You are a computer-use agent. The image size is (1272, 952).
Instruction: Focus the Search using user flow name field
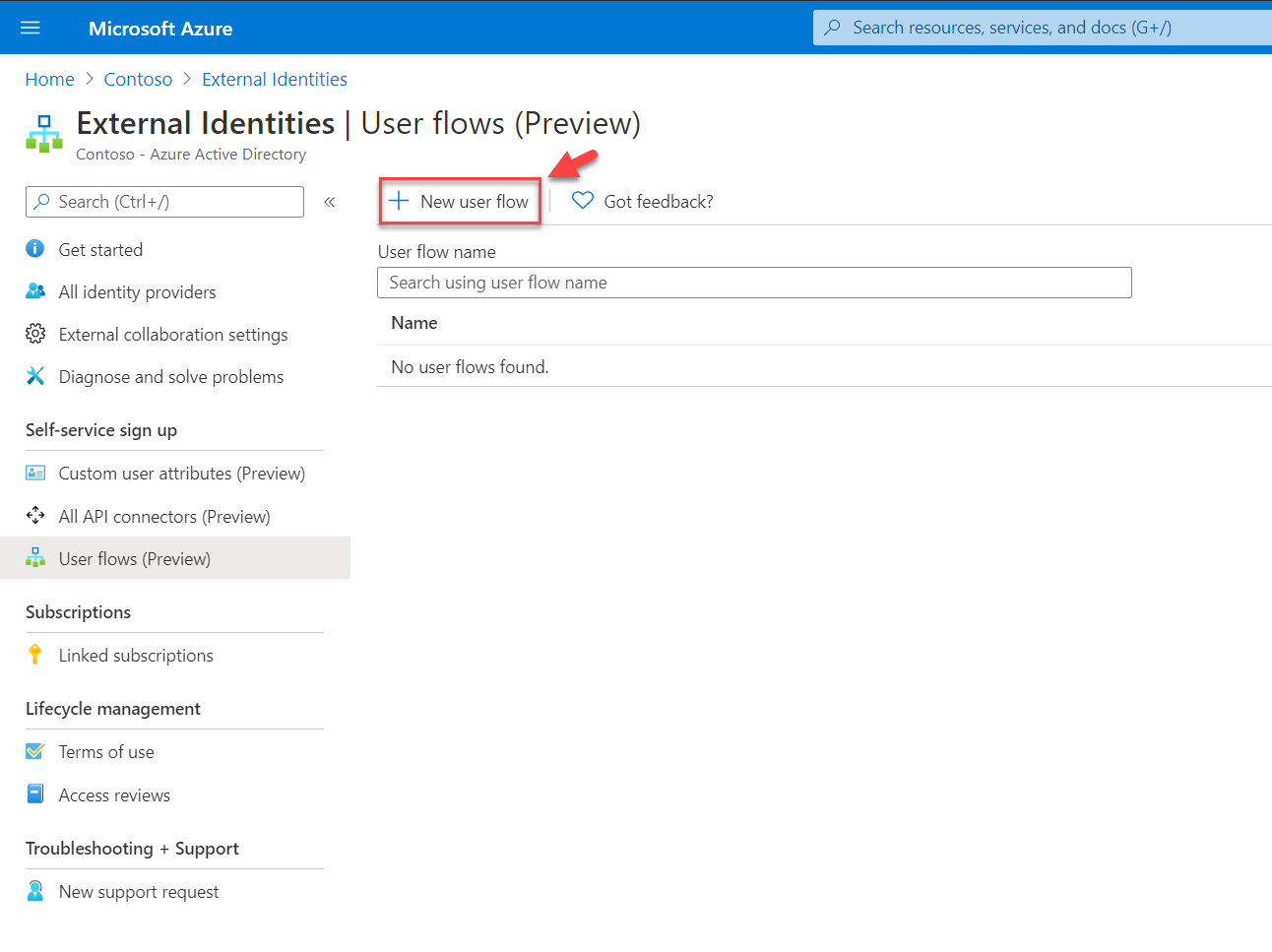[754, 283]
